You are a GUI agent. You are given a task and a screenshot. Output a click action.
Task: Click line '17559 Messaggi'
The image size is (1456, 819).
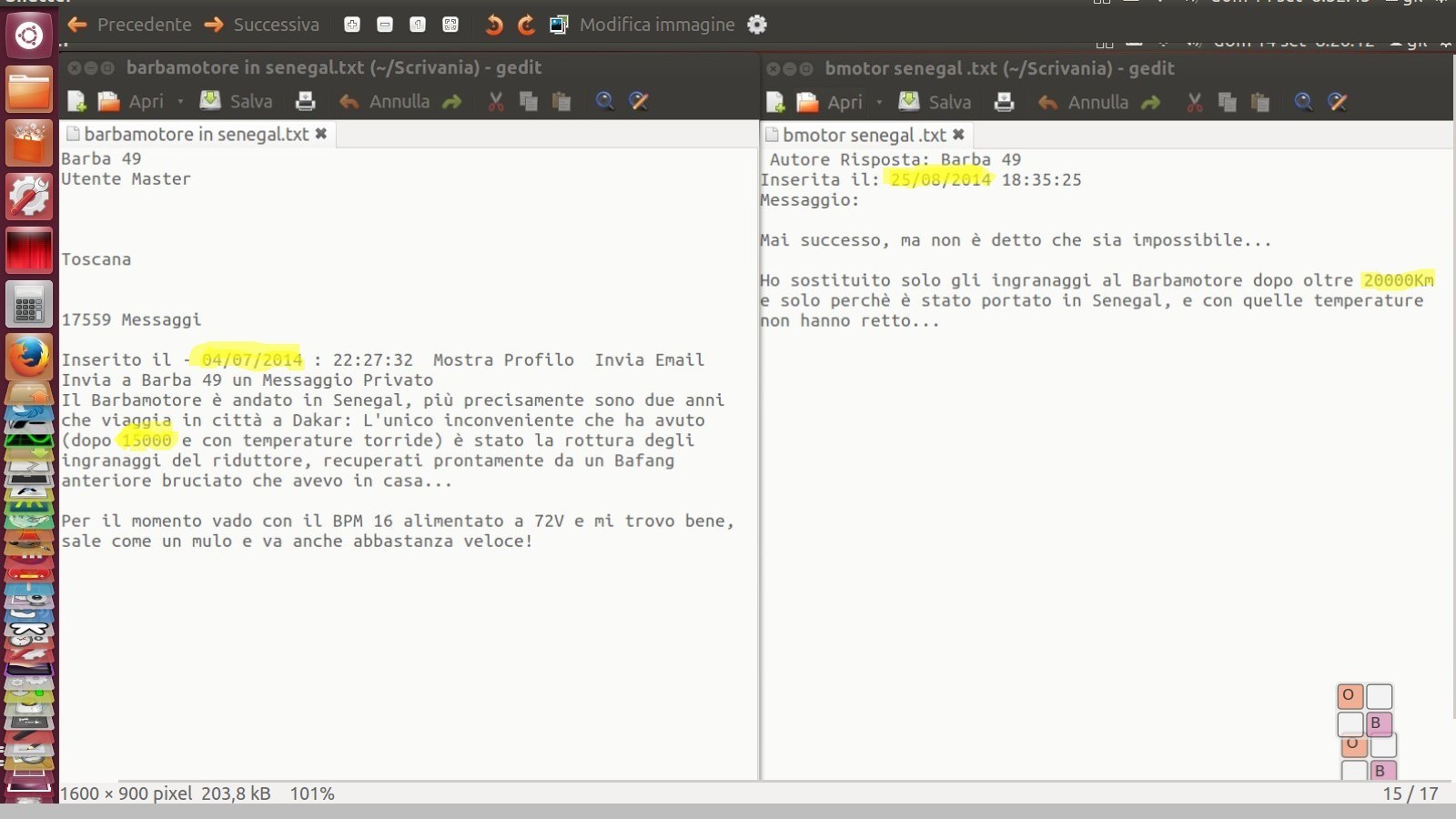(x=131, y=319)
